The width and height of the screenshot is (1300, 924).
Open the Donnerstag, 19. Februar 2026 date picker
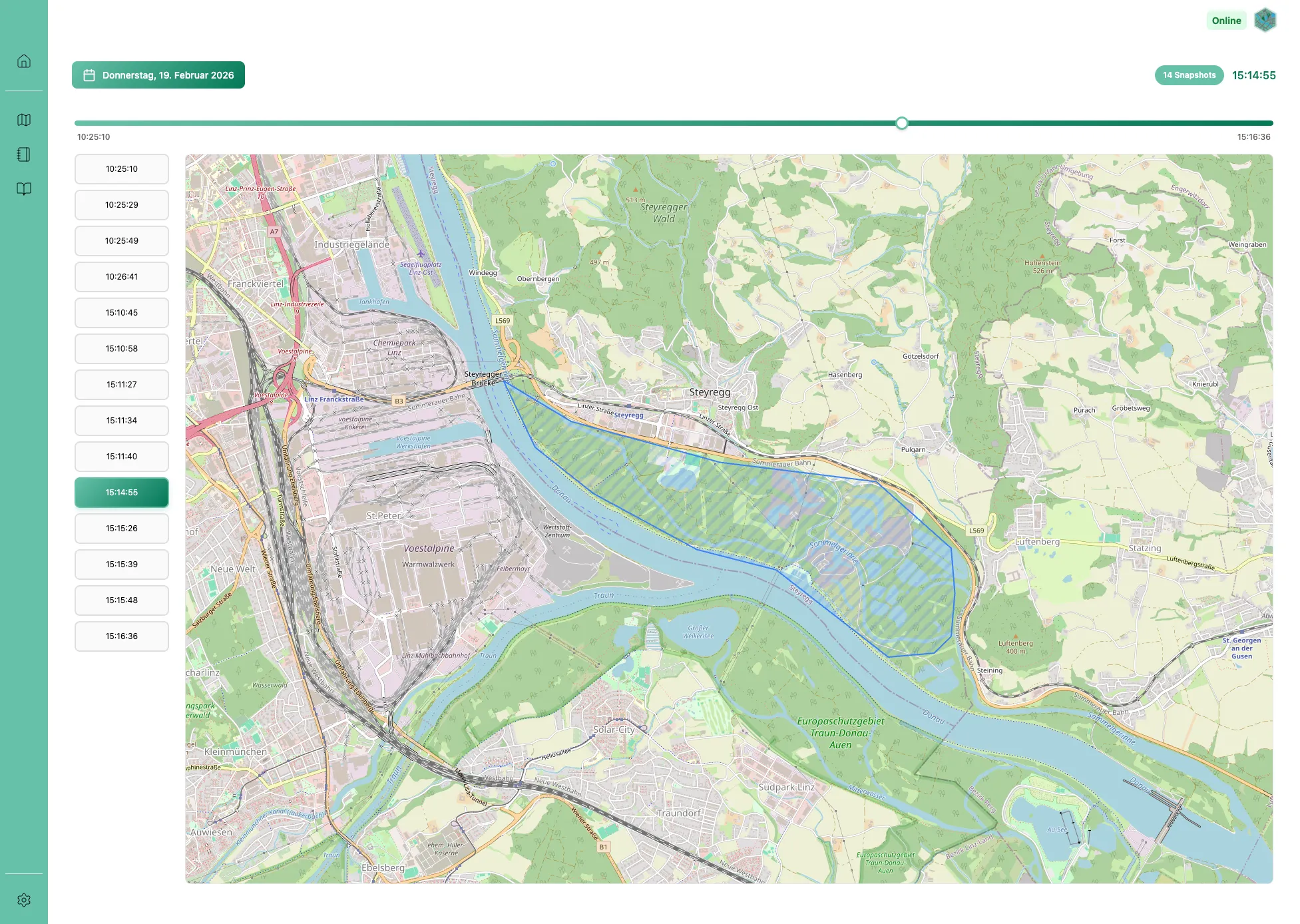coord(158,75)
